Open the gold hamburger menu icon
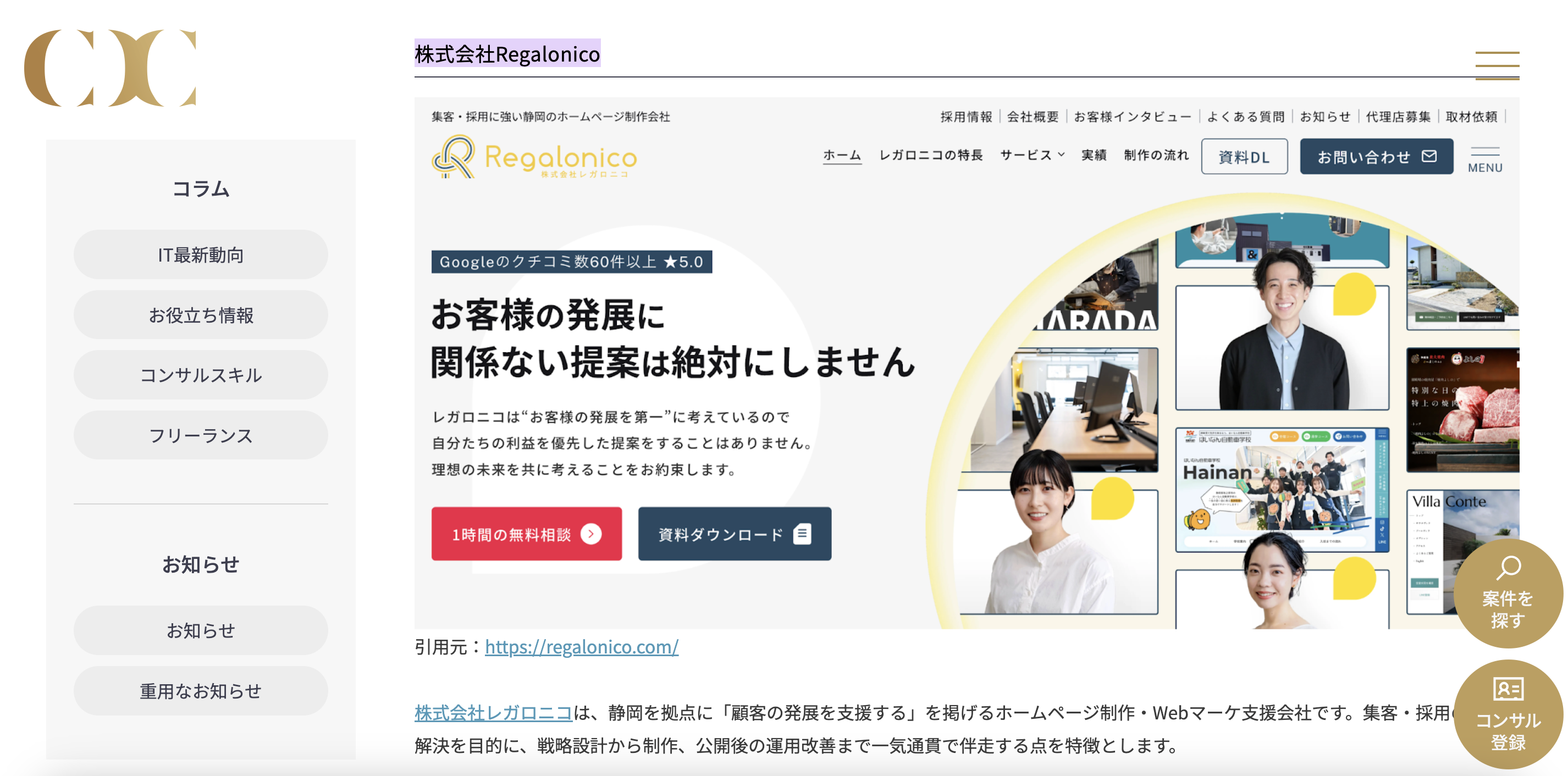 1497,66
